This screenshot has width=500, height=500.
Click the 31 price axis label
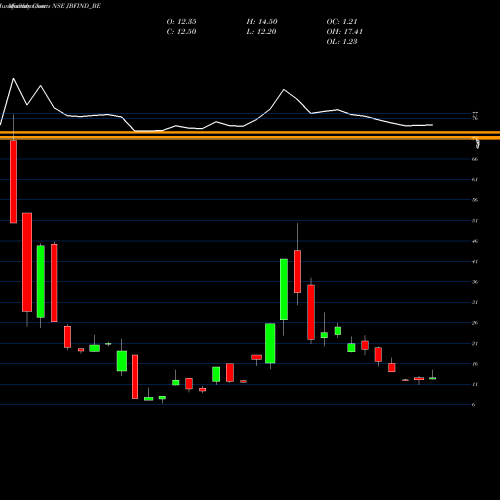click(475, 302)
